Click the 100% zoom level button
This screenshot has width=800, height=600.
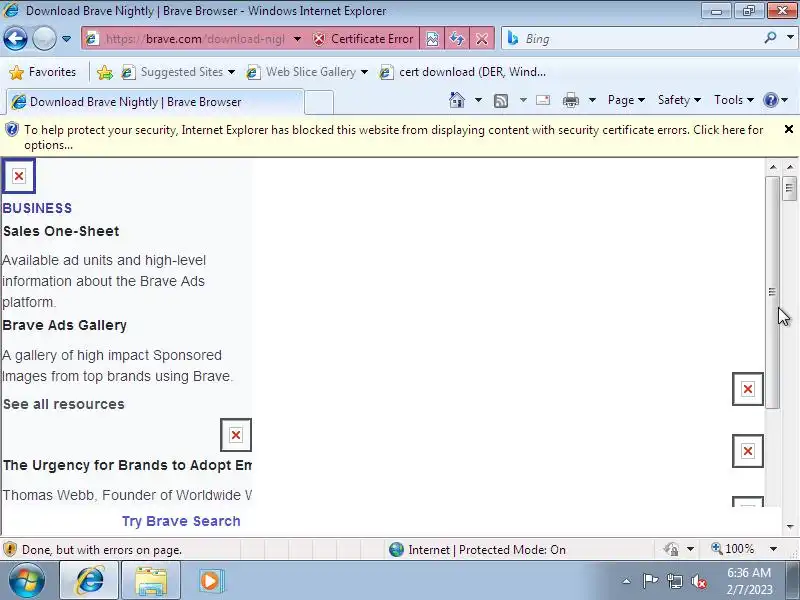(x=733, y=549)
